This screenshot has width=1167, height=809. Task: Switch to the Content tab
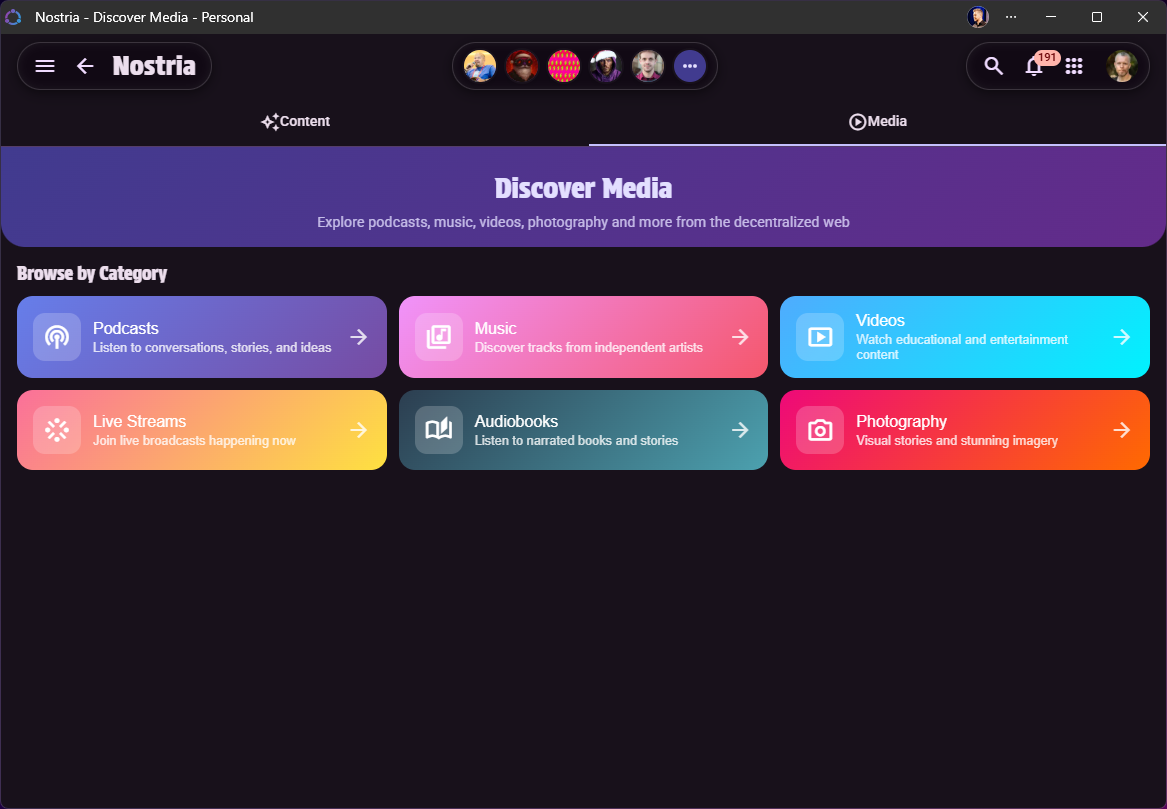296,121
